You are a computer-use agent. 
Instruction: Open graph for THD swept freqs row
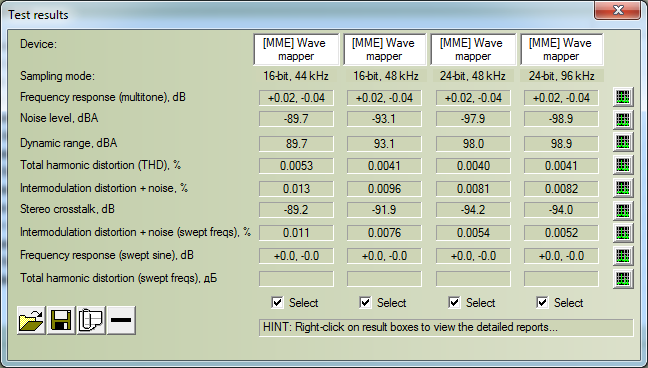[623, 279]
